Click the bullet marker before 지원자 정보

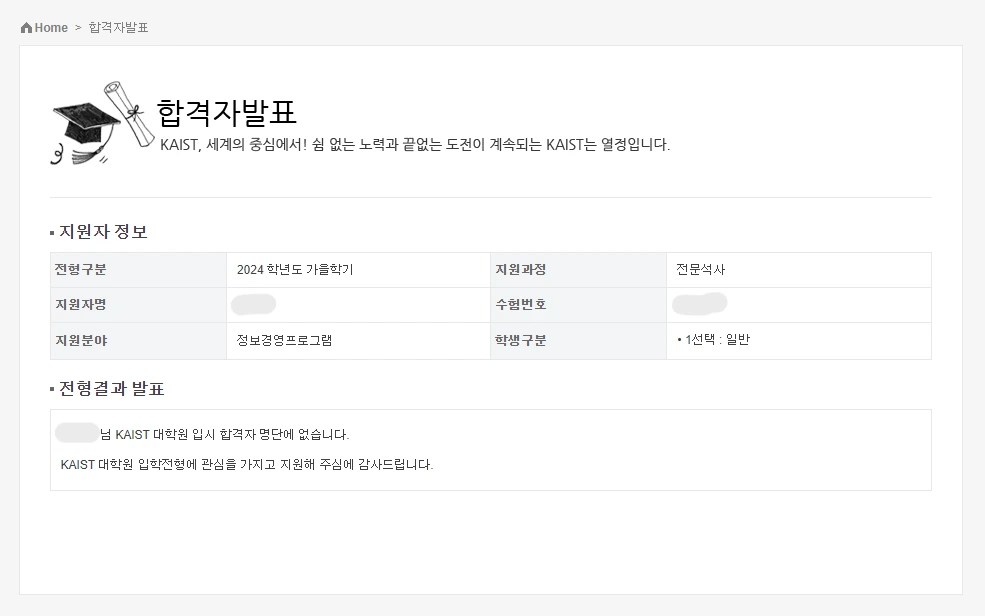click(x=49, y=231)
